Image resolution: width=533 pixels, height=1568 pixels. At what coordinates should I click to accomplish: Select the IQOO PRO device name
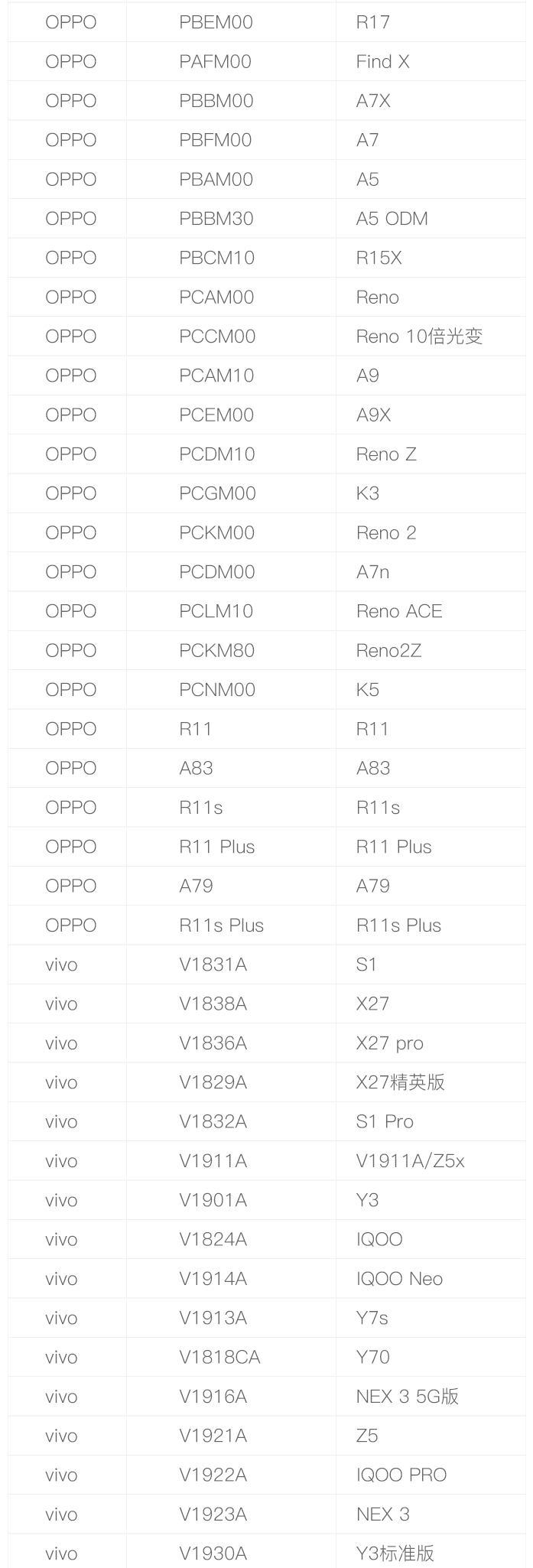[401, 1475]
